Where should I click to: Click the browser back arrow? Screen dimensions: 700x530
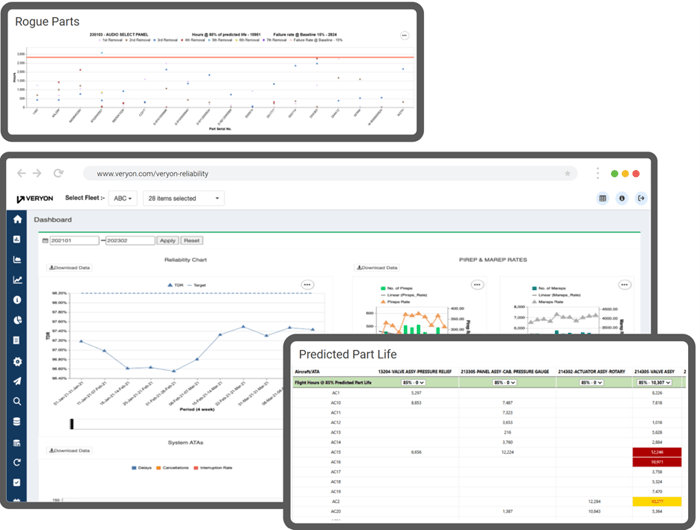click(x=21, y=173)
